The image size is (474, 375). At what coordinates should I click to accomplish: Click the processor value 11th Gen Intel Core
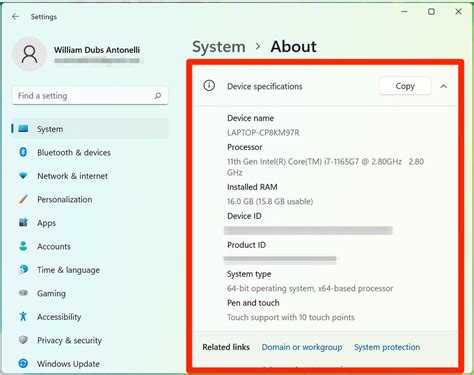coord(325,167)
